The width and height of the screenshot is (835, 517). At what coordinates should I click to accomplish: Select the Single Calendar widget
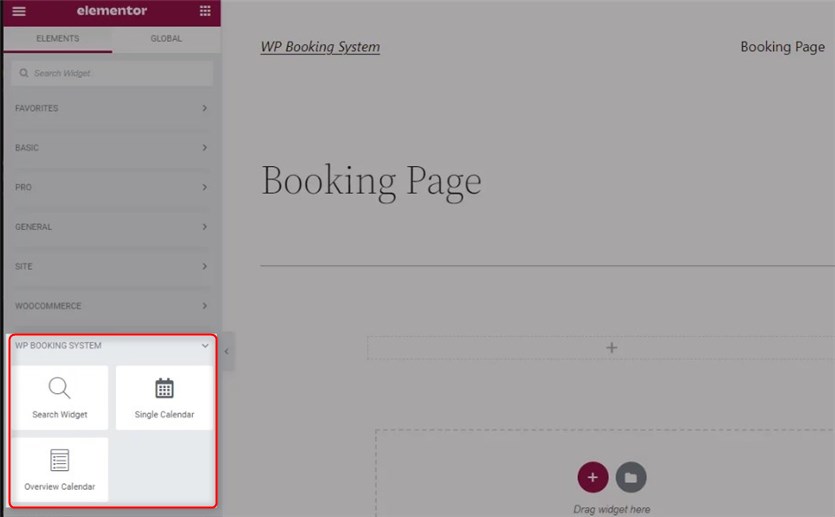click(164, 397)
